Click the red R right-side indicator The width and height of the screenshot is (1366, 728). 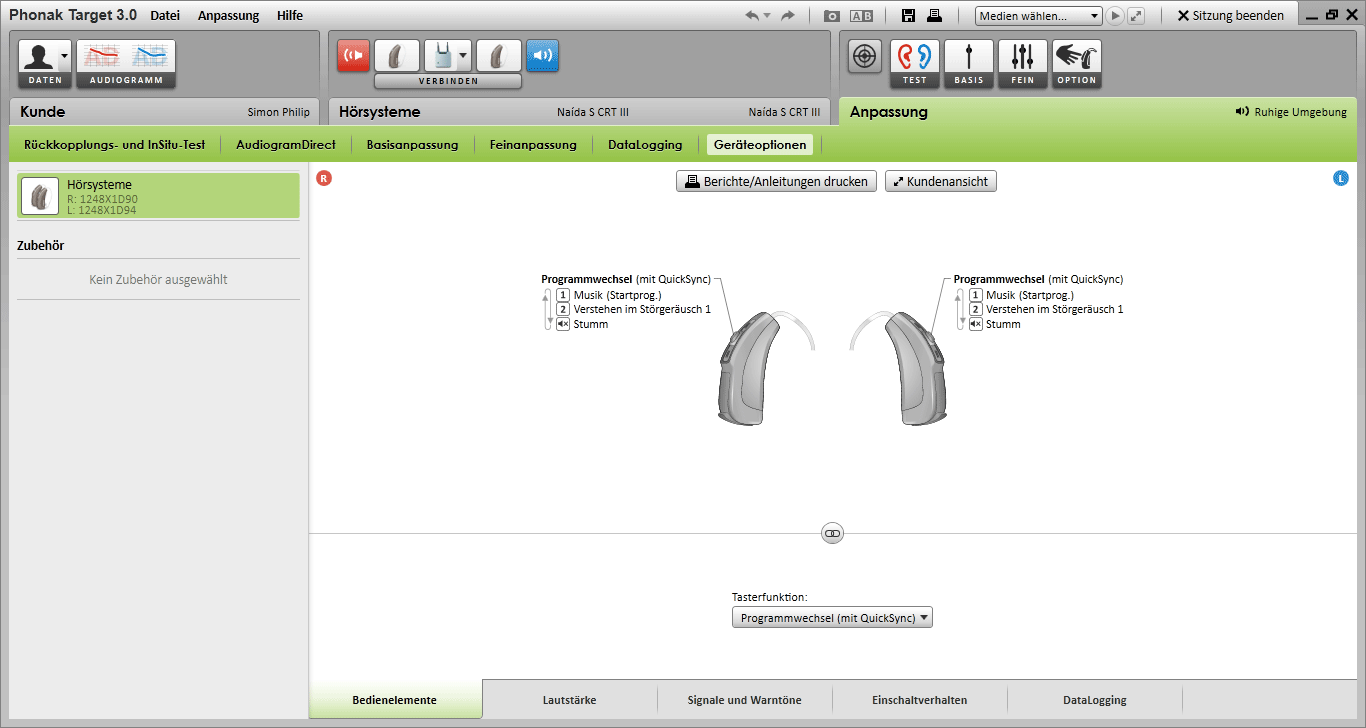click(x=324, y=178)
